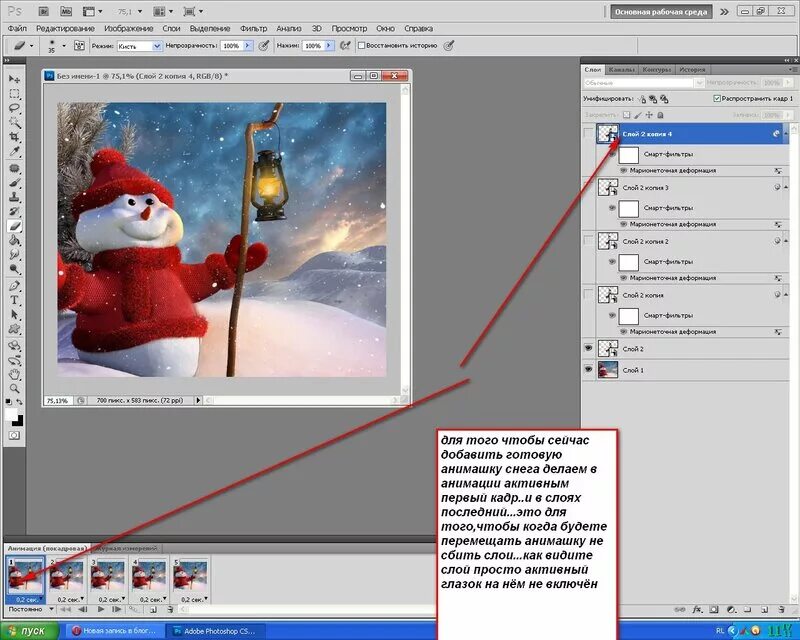Viewport: 800px width, 640px height.
Task: Hide layer Слой 1
Action: [588, 369]
